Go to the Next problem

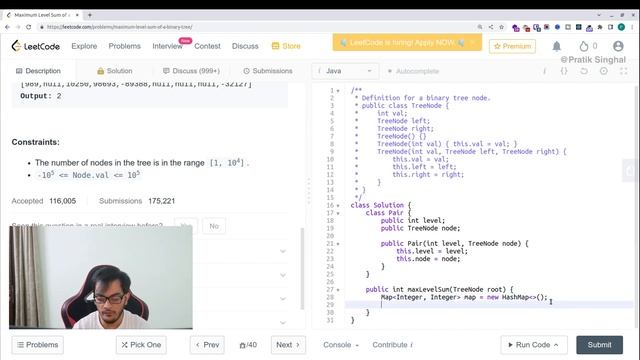click(288, 345)
